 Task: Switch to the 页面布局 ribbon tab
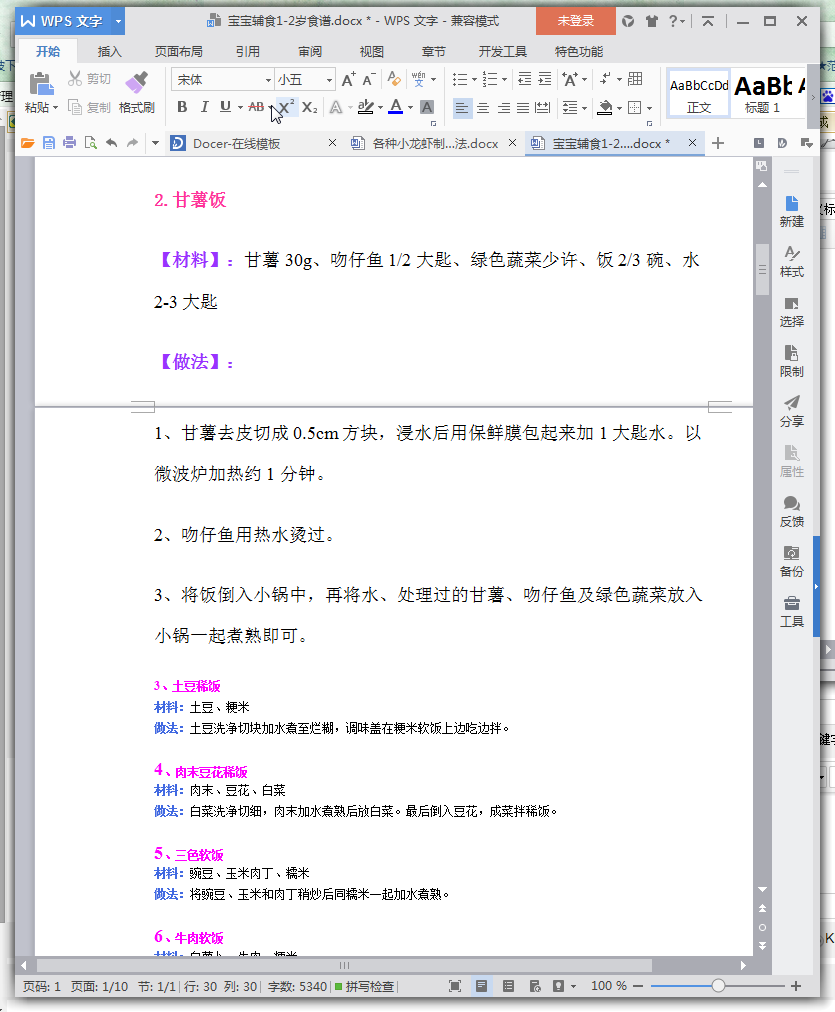tap(179, 52)
